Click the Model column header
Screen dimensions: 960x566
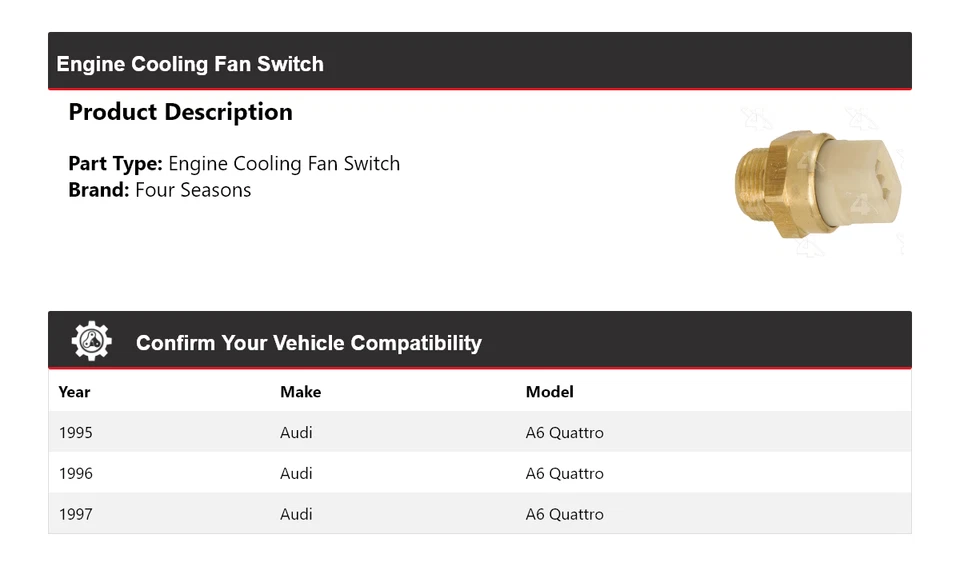549,392
